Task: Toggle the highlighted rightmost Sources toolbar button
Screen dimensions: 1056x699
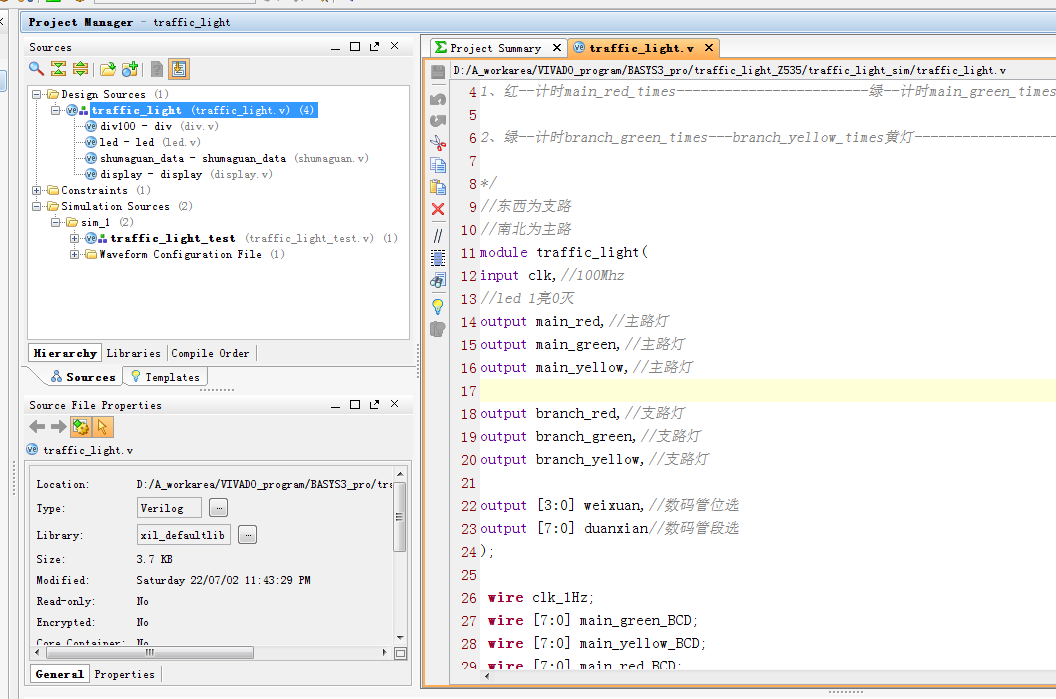Action: pyautogui.click(x=179, y=69)
